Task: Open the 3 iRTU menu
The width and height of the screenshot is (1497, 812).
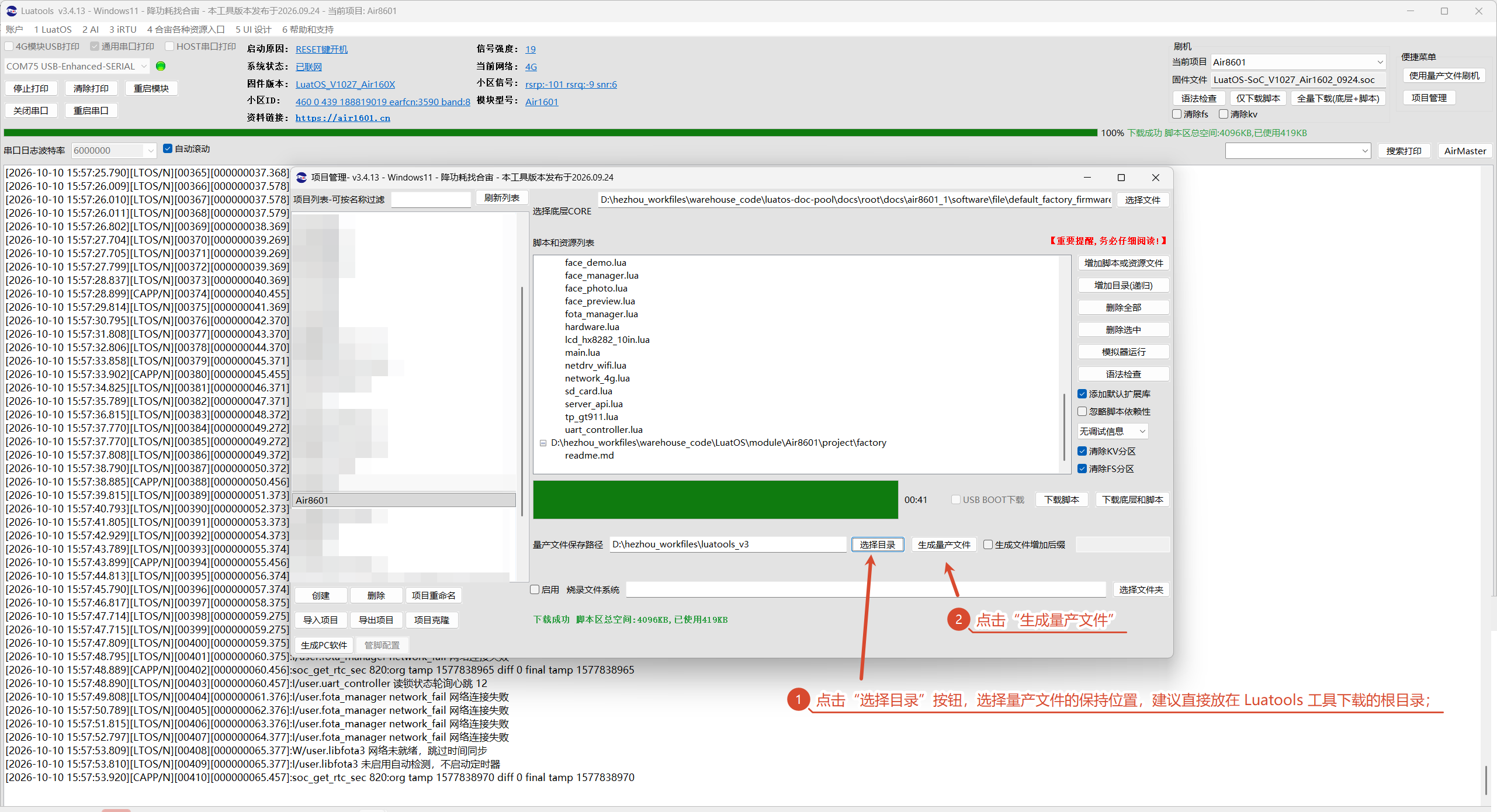Action: coord(123,29)
